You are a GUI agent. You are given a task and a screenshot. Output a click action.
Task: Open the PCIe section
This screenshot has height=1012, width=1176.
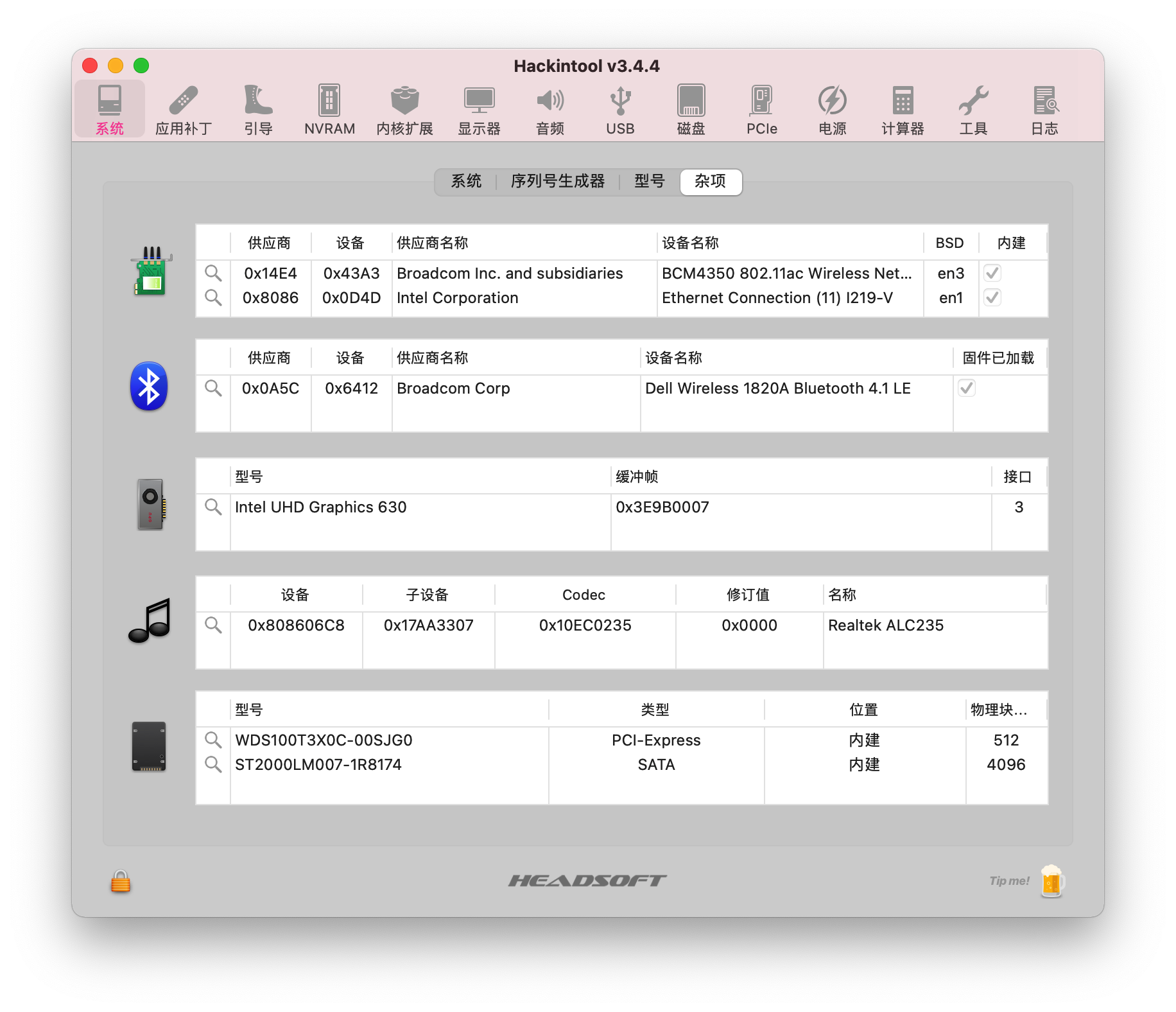click(x=762, y=110)
